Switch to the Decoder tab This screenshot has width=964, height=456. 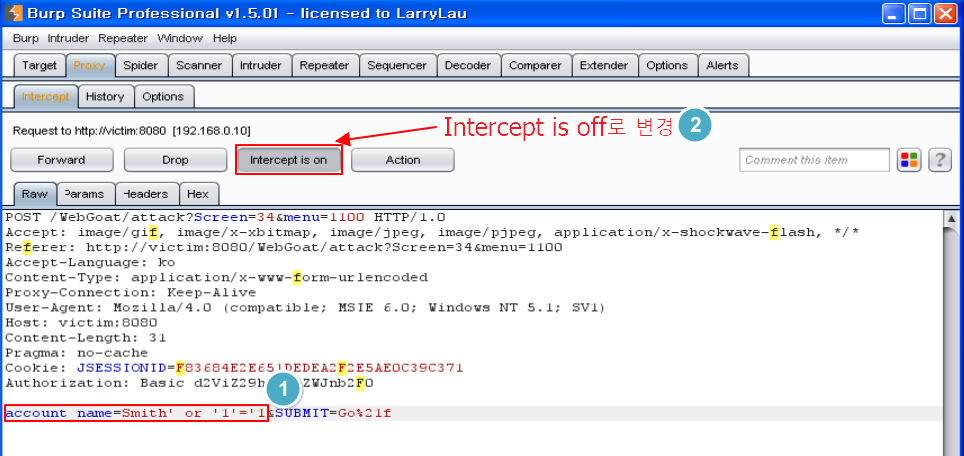[468, 65]
